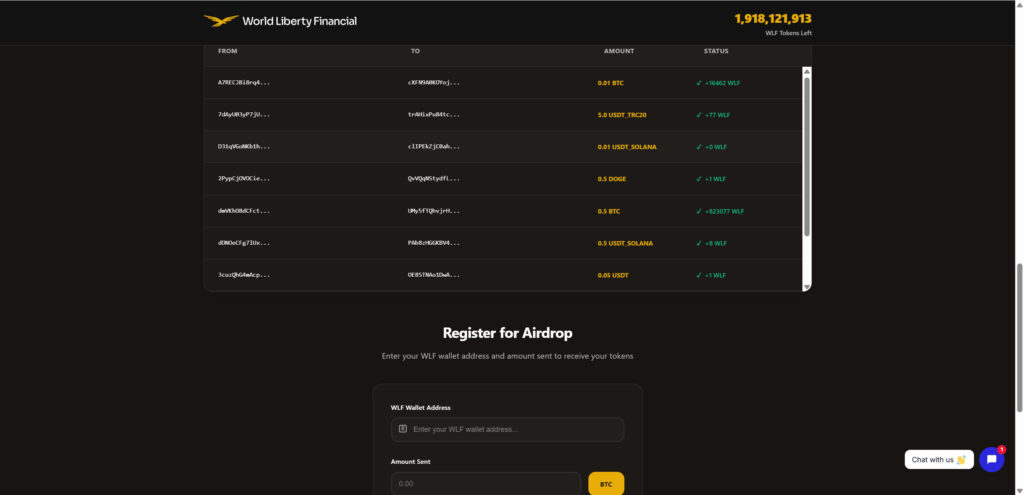Click the 0.5 BTC amount
The height and width of the screenshot is (495, 1024).
point(609,211)
